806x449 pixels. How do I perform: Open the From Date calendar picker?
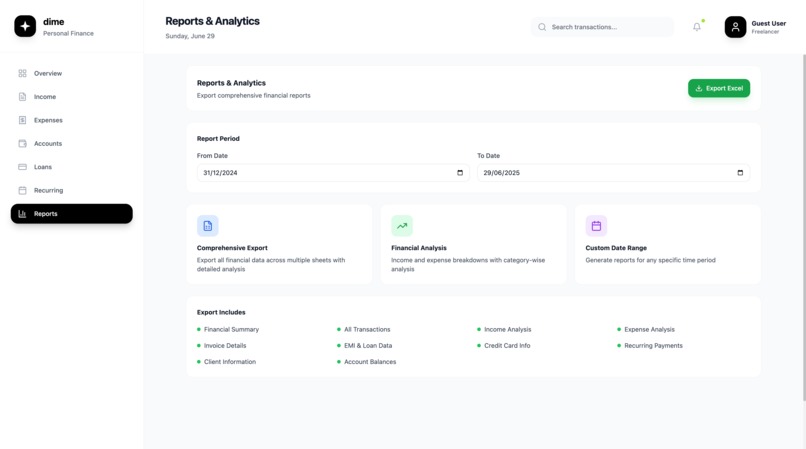[x=460, y=173]
